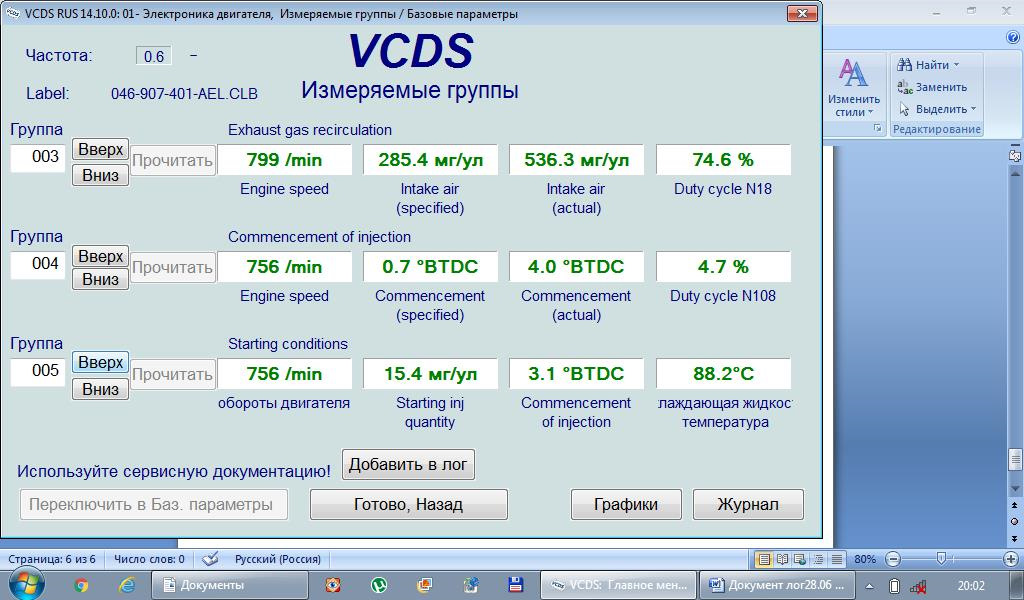The width and height of the screenshot is (1024, 600).
Task: Click zoom-in plus on zoom slider
Action: coord(1009,559)
